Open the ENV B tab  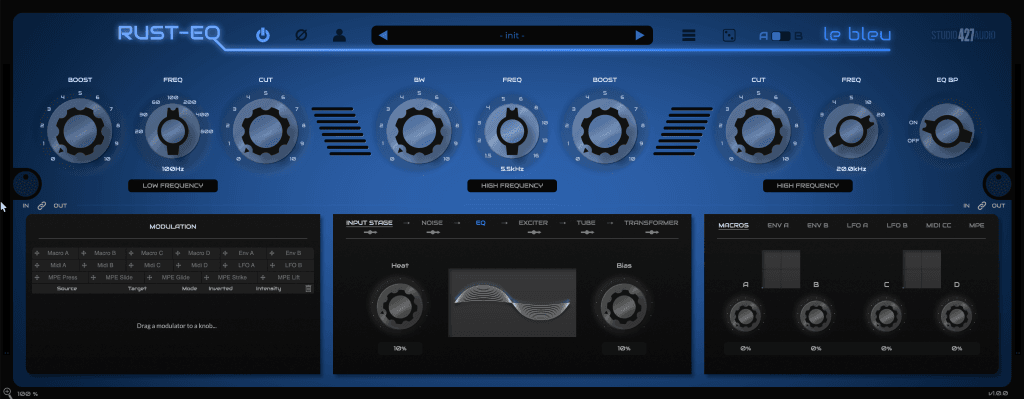817,225
